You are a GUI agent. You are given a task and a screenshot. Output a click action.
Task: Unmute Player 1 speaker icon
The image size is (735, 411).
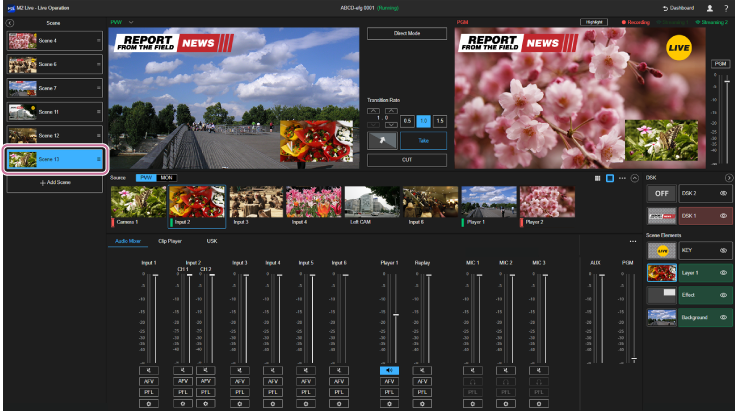tap(388, 370)
